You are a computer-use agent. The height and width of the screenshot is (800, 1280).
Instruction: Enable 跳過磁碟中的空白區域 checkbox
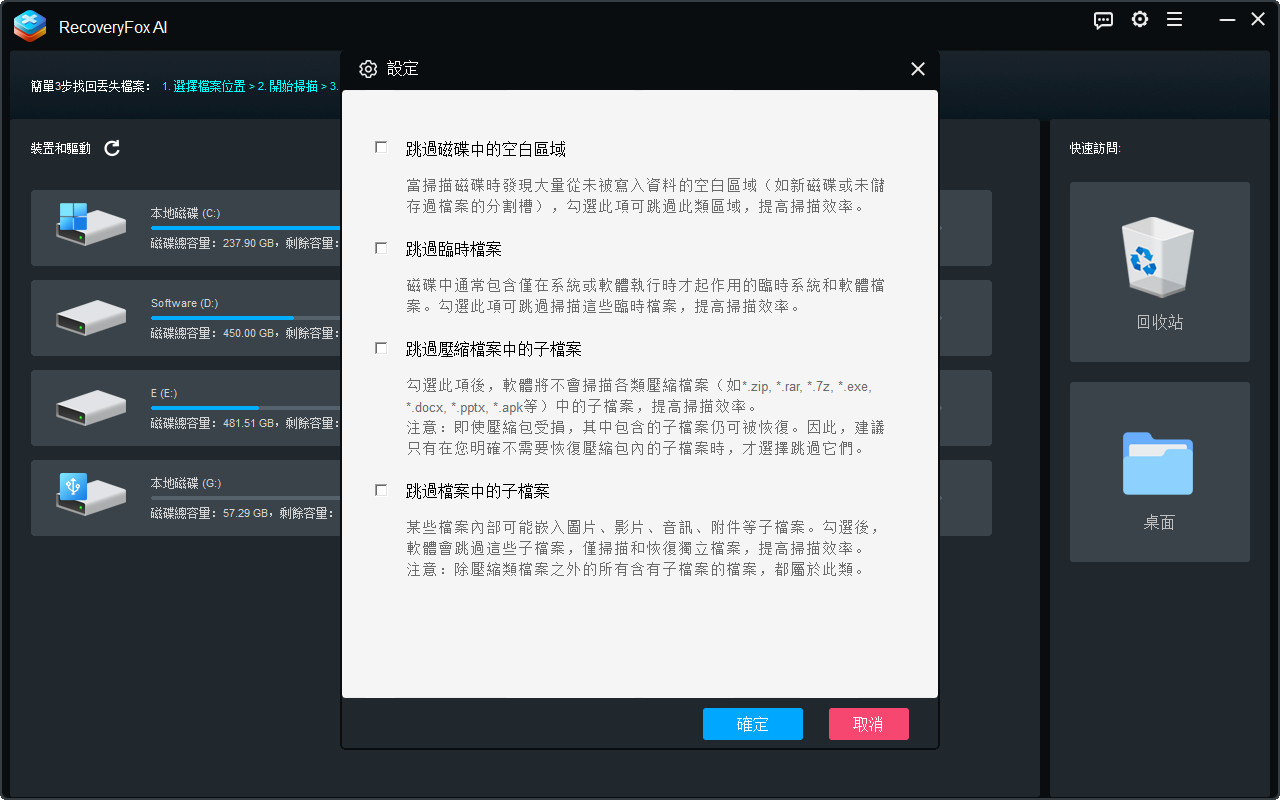[380, 146]
